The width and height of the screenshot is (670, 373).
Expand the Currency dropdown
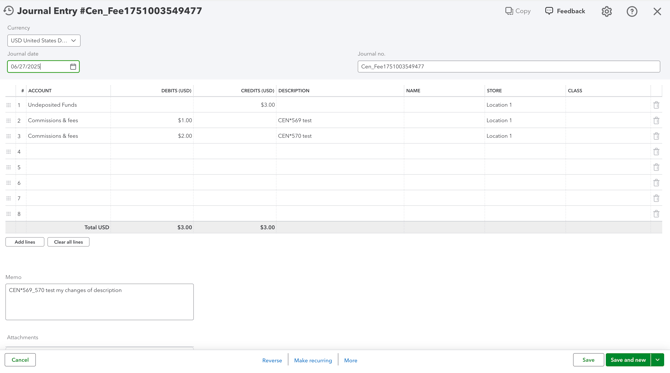click(44, 41)
